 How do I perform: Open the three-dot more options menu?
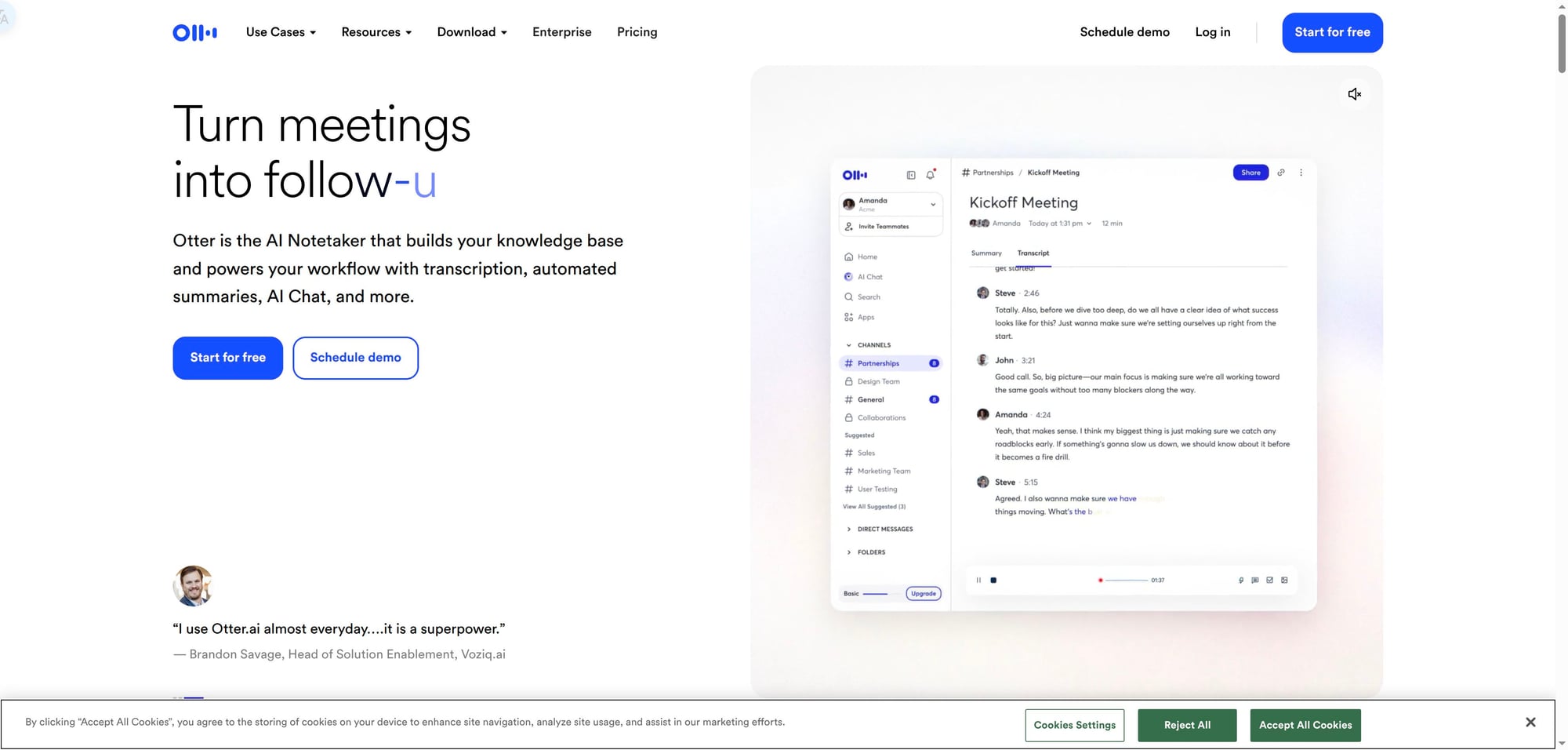[x=1301, y=173]
